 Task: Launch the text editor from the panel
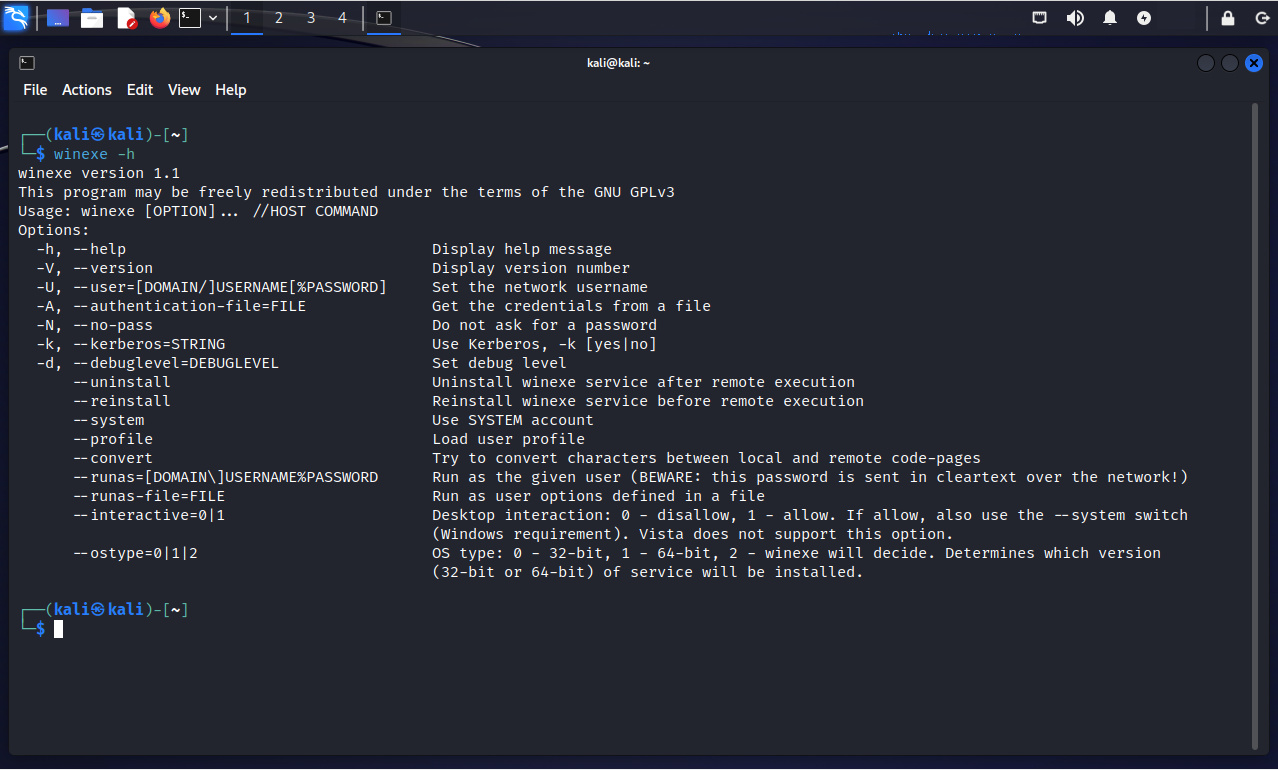point(126,18)
